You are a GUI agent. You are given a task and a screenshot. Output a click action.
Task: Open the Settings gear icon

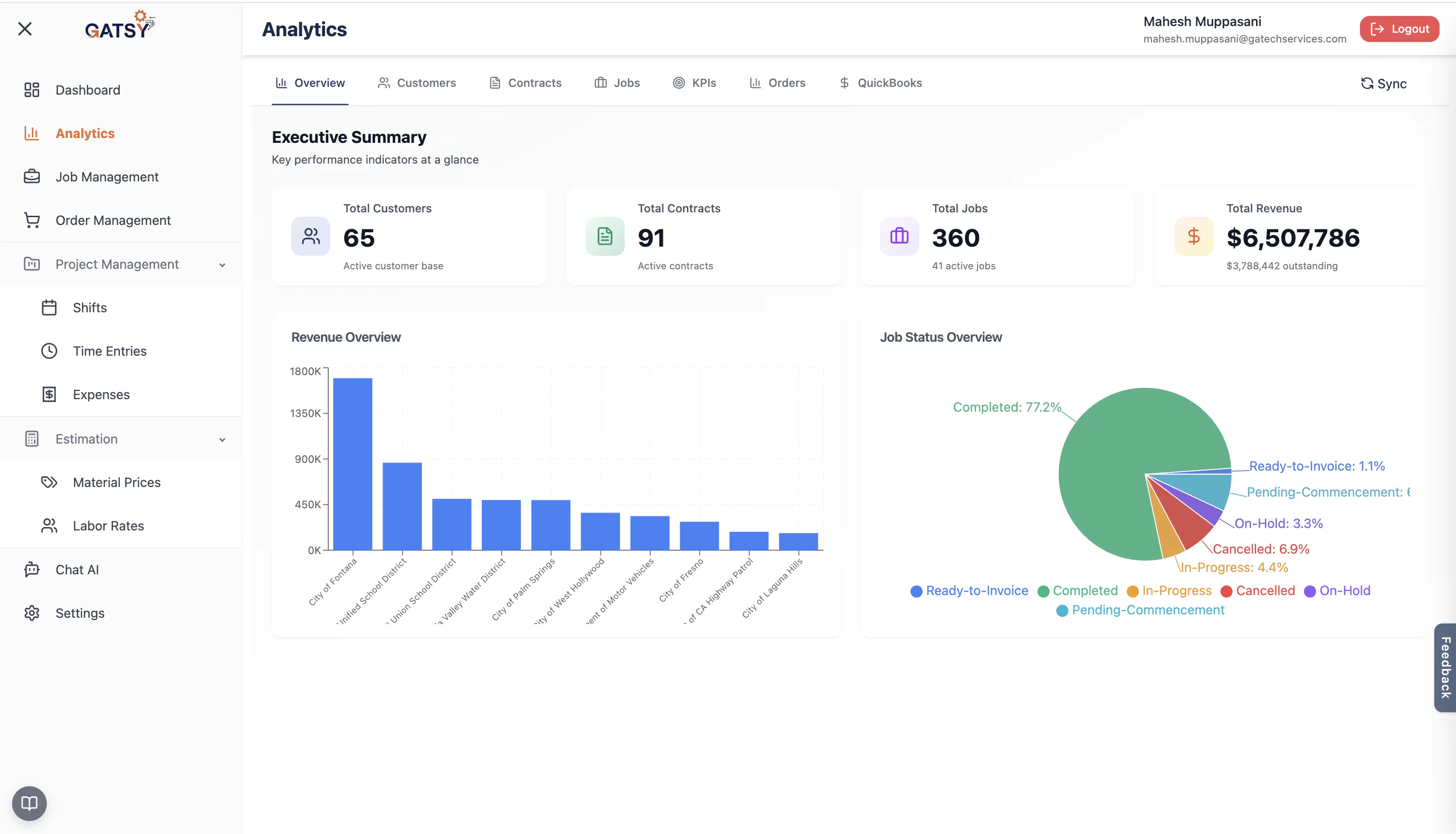click(31, 613)
